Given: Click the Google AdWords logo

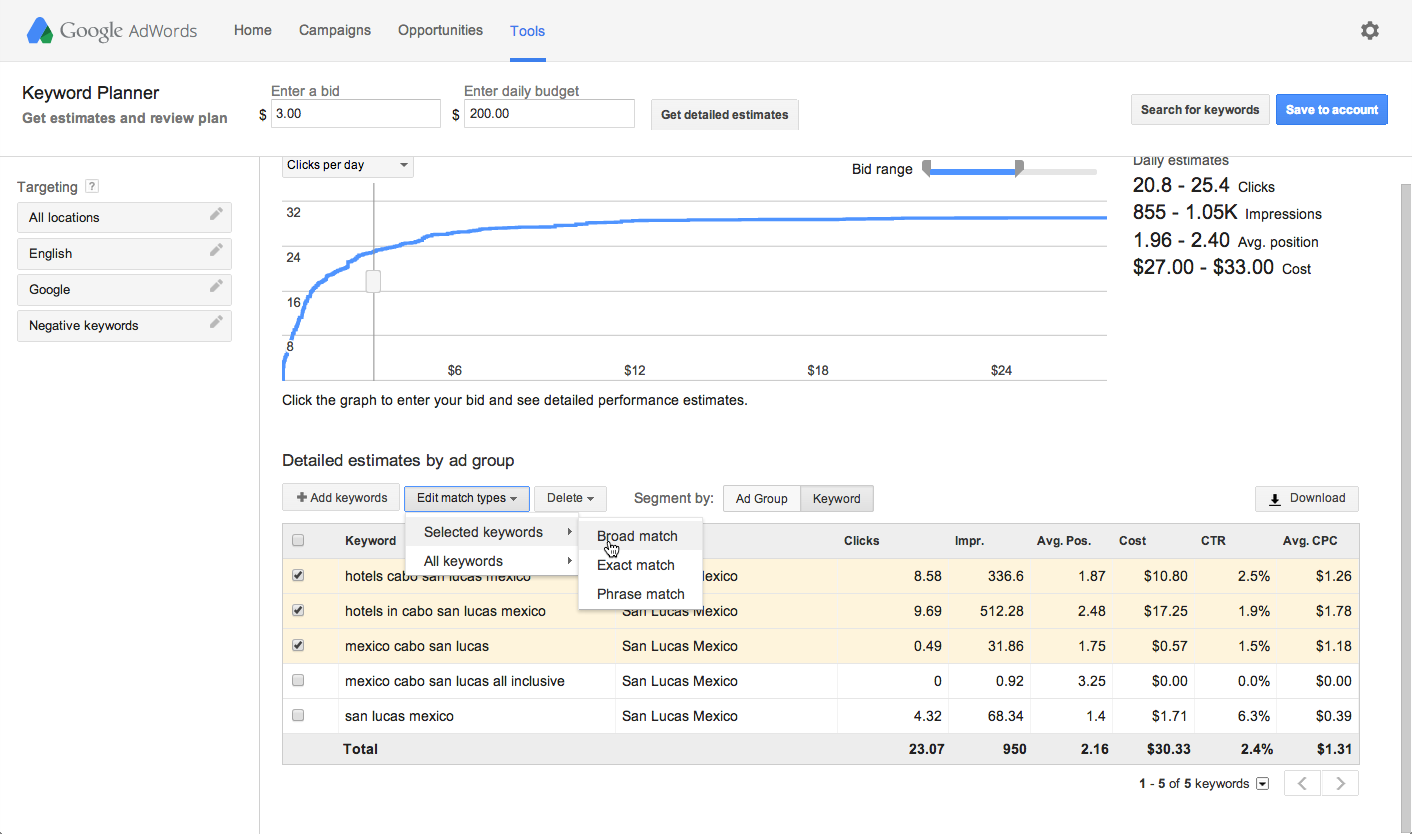Looking at the screenshot, I should [112, 31].
